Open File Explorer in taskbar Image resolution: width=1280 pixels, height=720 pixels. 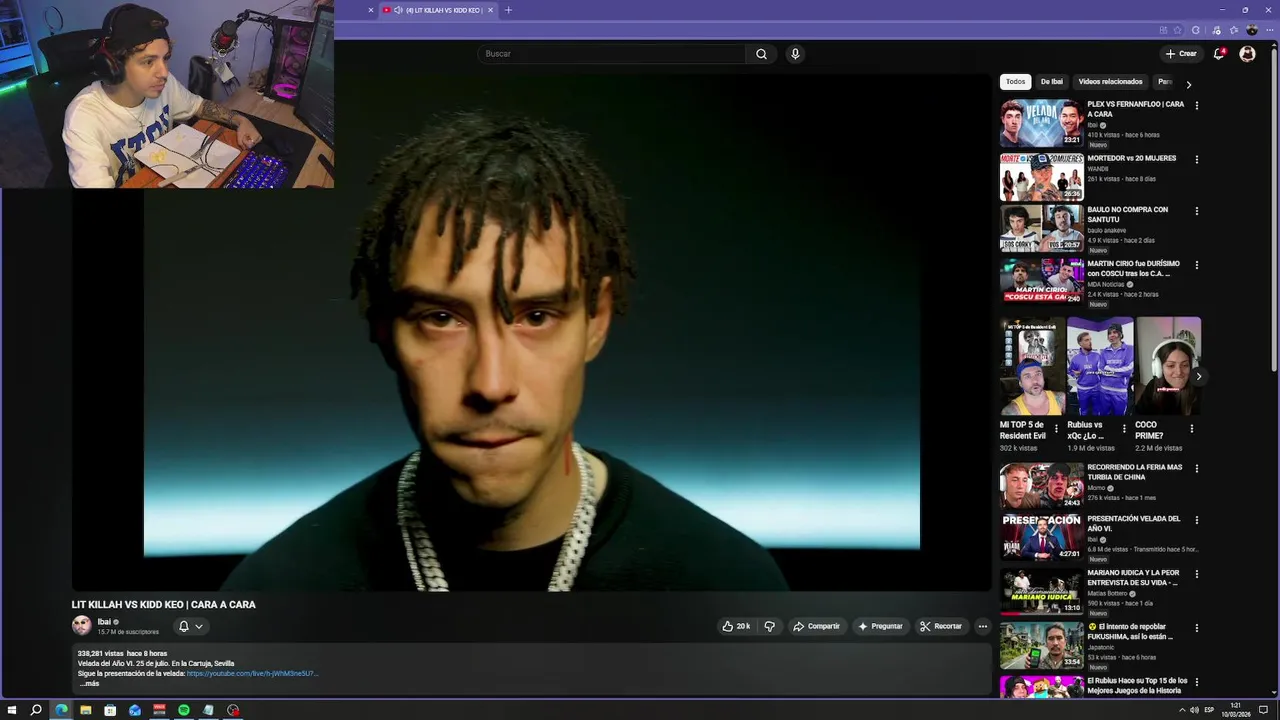pyautogui.click(x=86, y=710)
